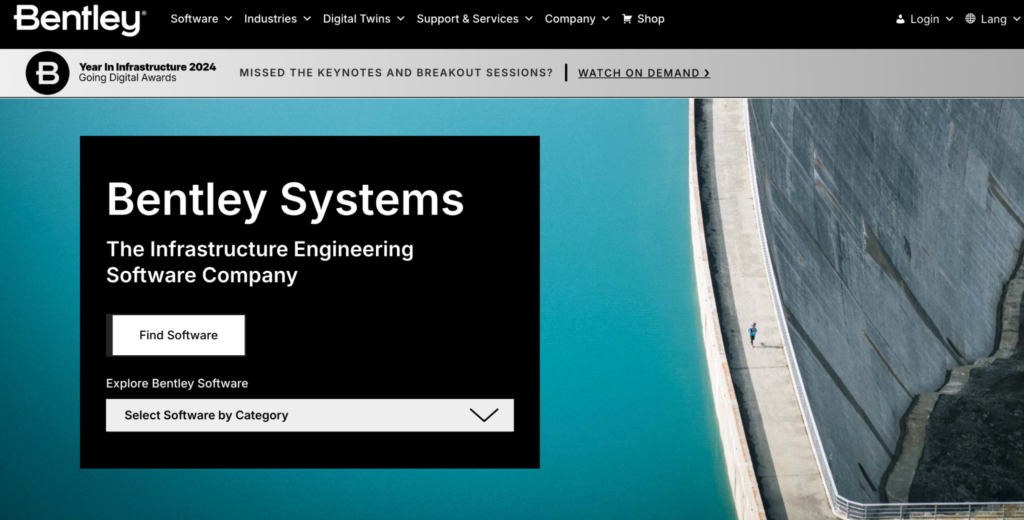Open the Company menu
The image size is (1024, 520).
click(570, 19)
